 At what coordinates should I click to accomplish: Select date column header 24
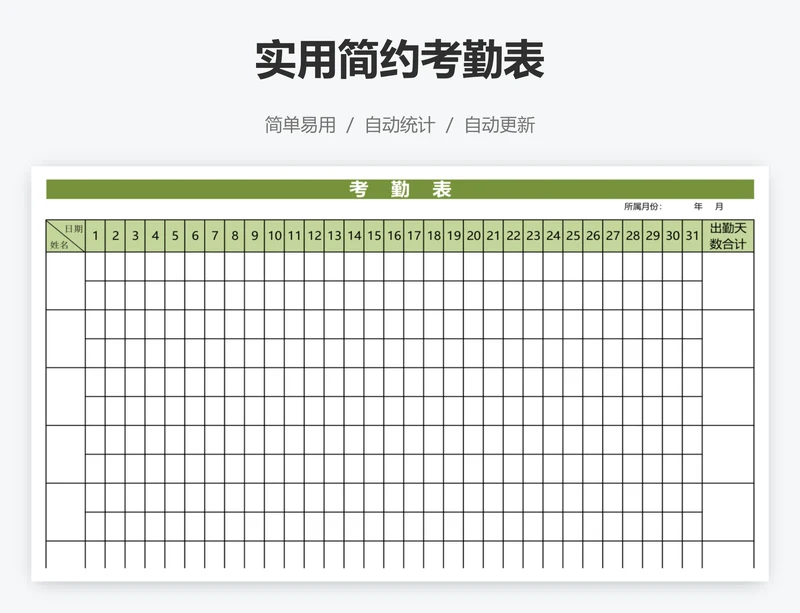click(553, 236)
